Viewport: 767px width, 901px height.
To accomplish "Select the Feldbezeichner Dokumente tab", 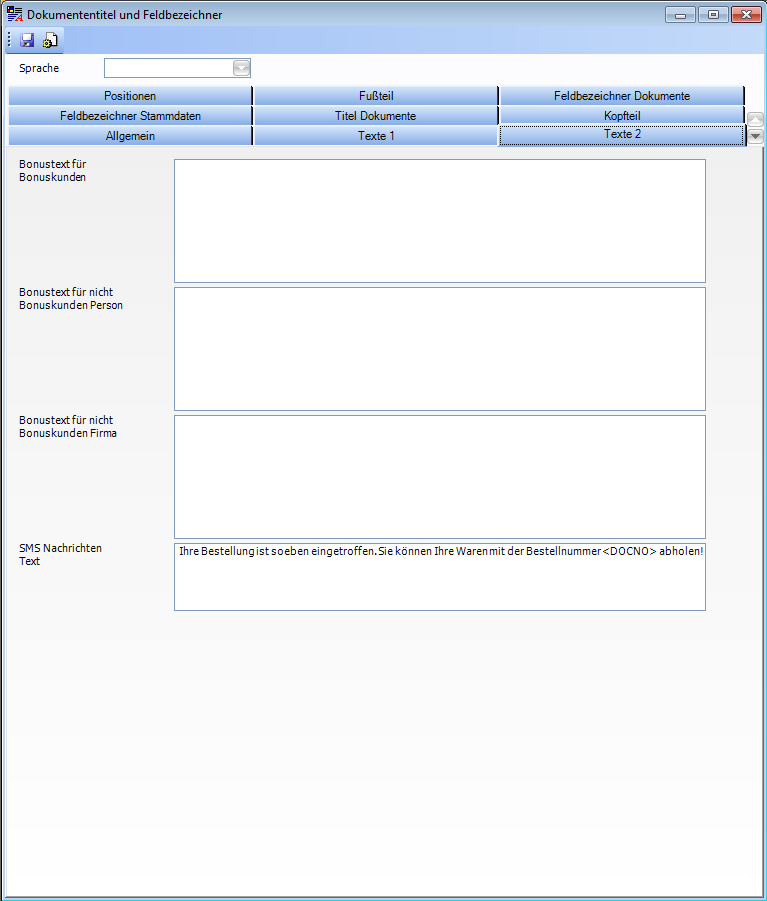I will click(x=621, y=96).
